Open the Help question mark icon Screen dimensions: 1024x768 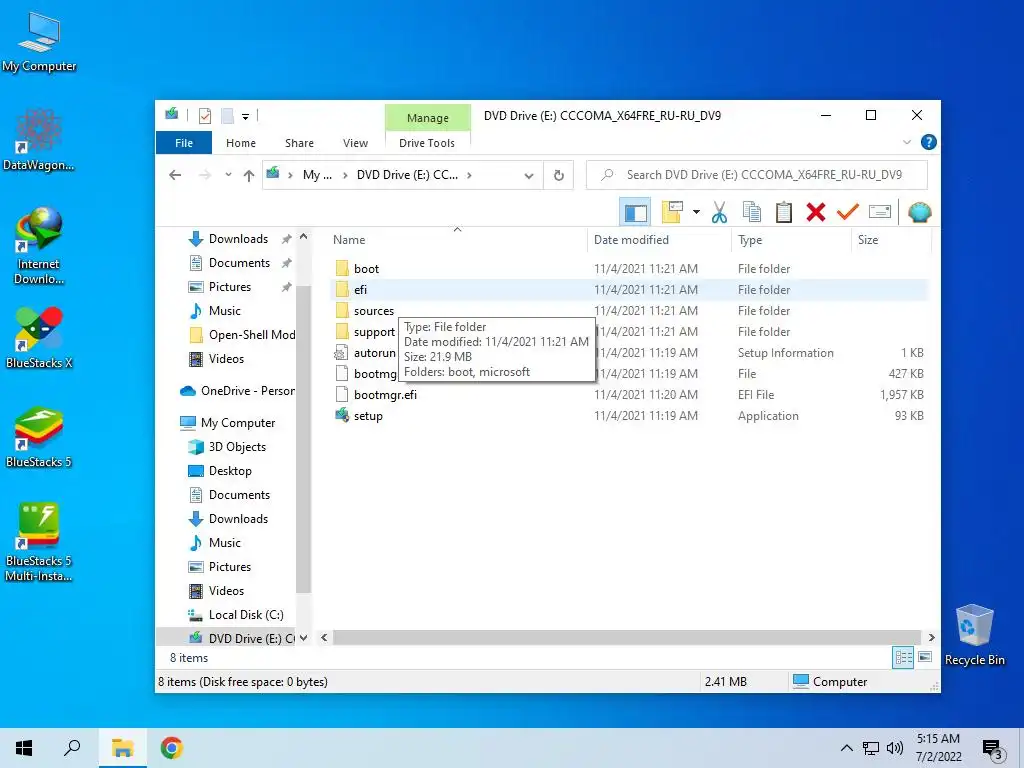[929, 142]
